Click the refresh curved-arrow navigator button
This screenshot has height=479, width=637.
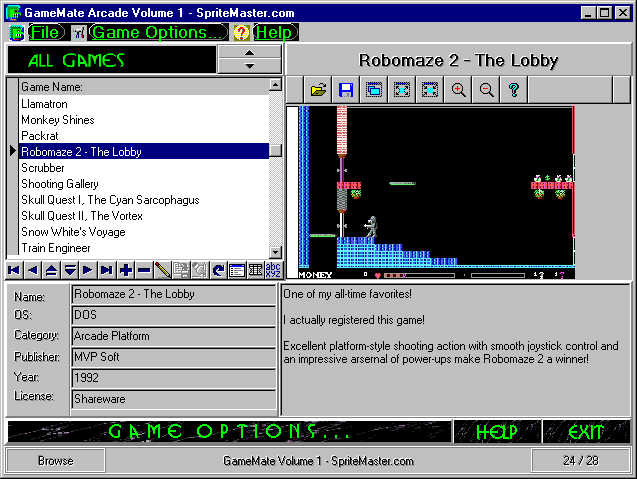tap(218, 270)
